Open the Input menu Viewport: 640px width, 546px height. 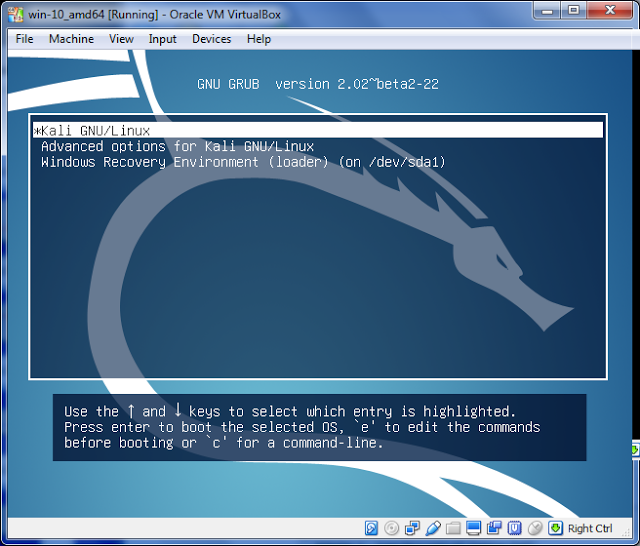pos(162,39)
